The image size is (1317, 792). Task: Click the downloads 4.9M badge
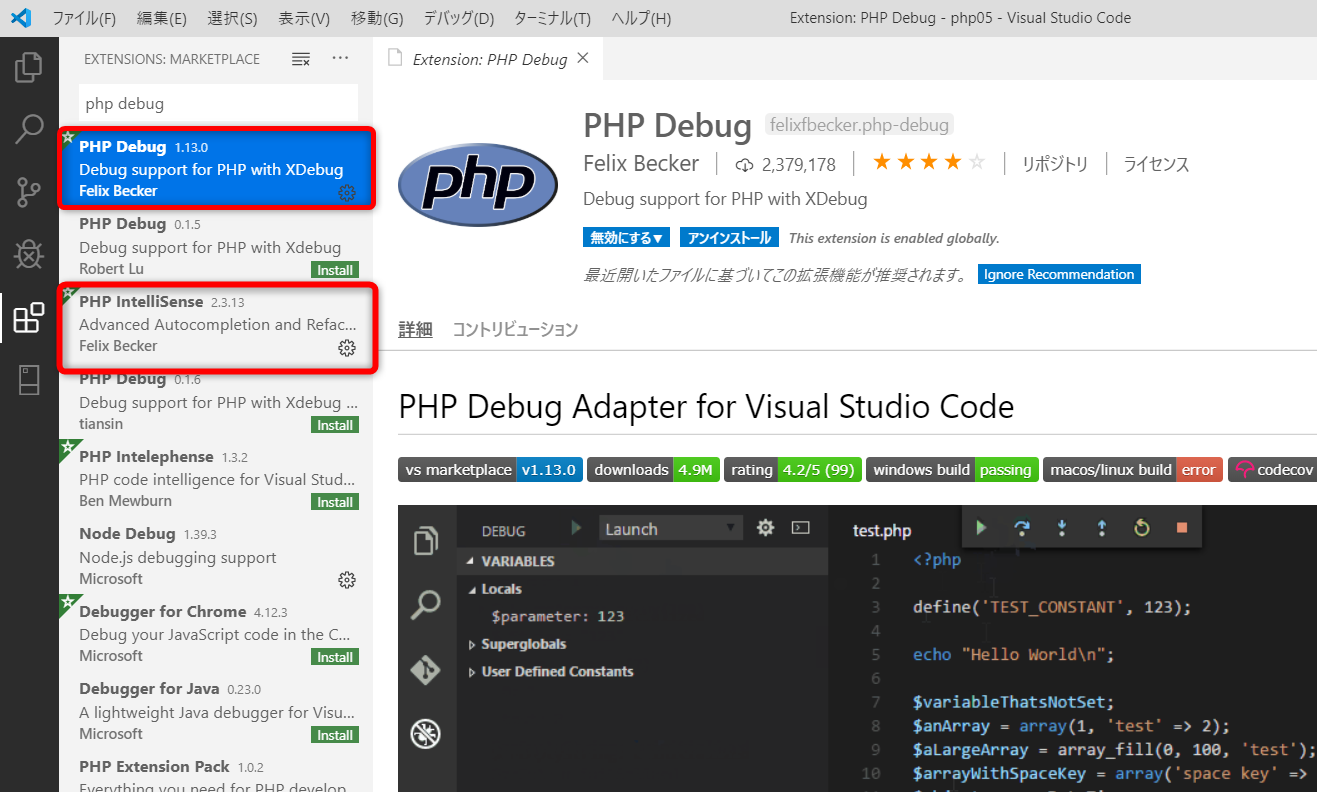click(x=653, y=470)
